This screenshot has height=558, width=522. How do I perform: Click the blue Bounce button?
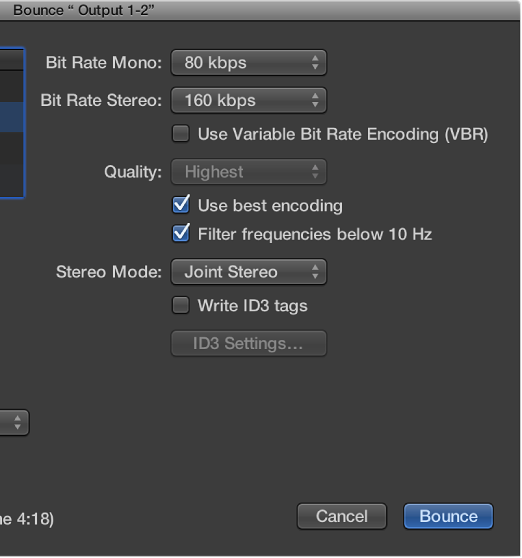pyautogui.click(x=448, y=516)
